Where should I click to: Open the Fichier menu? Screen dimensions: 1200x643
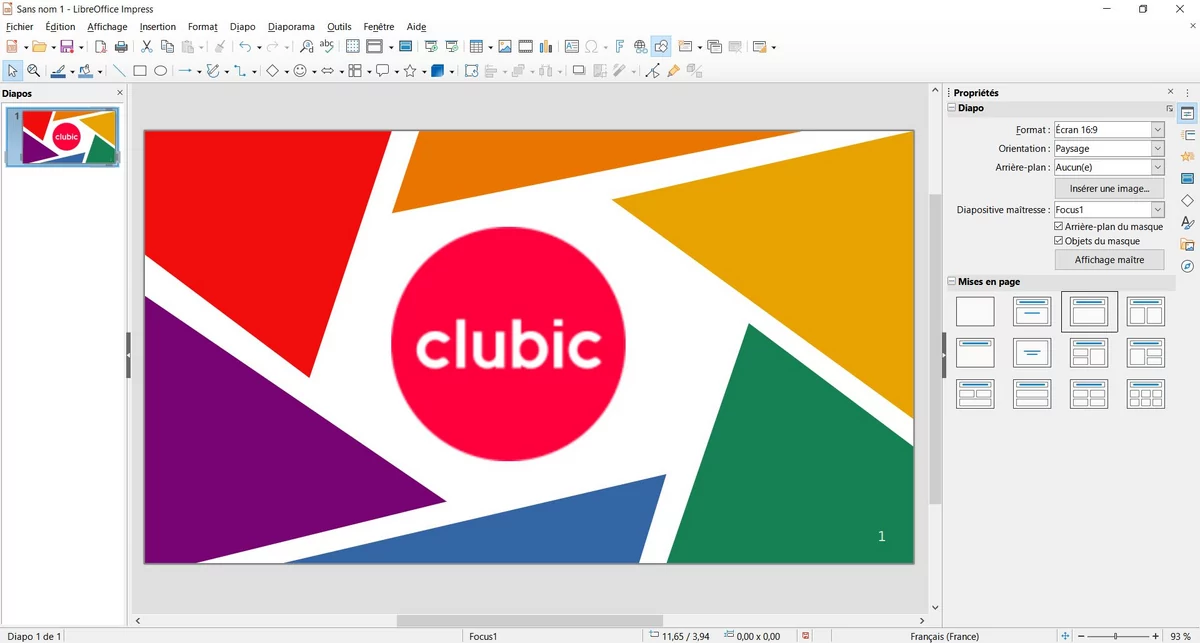19,27
